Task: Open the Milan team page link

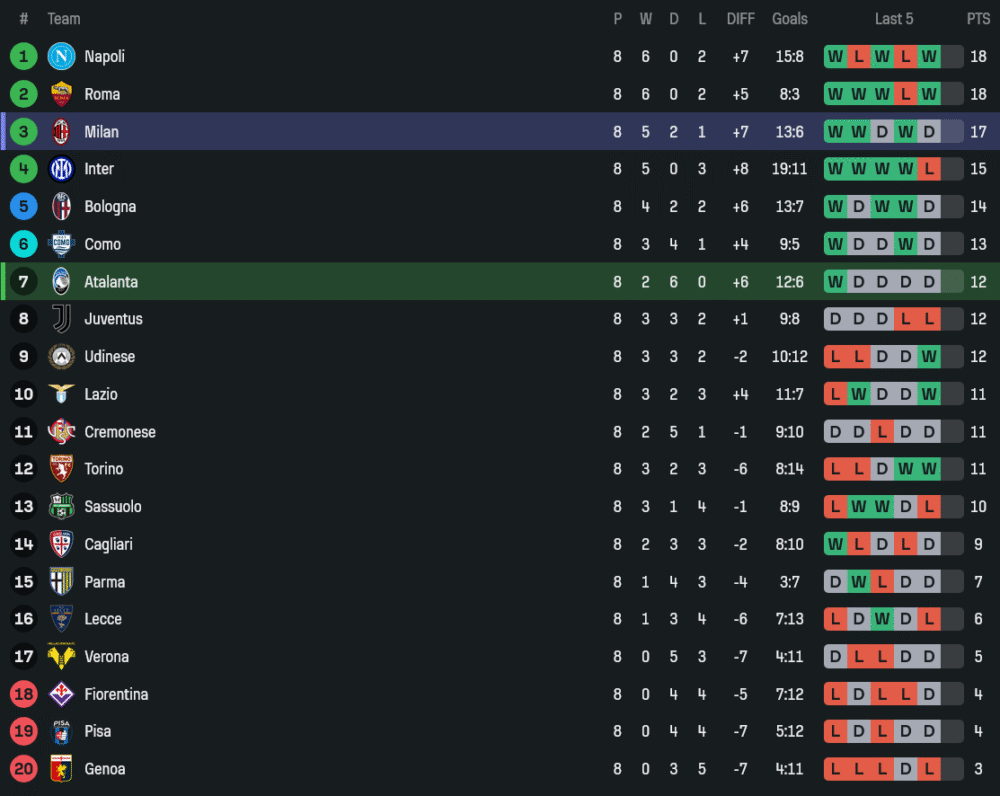Action: 101,132
